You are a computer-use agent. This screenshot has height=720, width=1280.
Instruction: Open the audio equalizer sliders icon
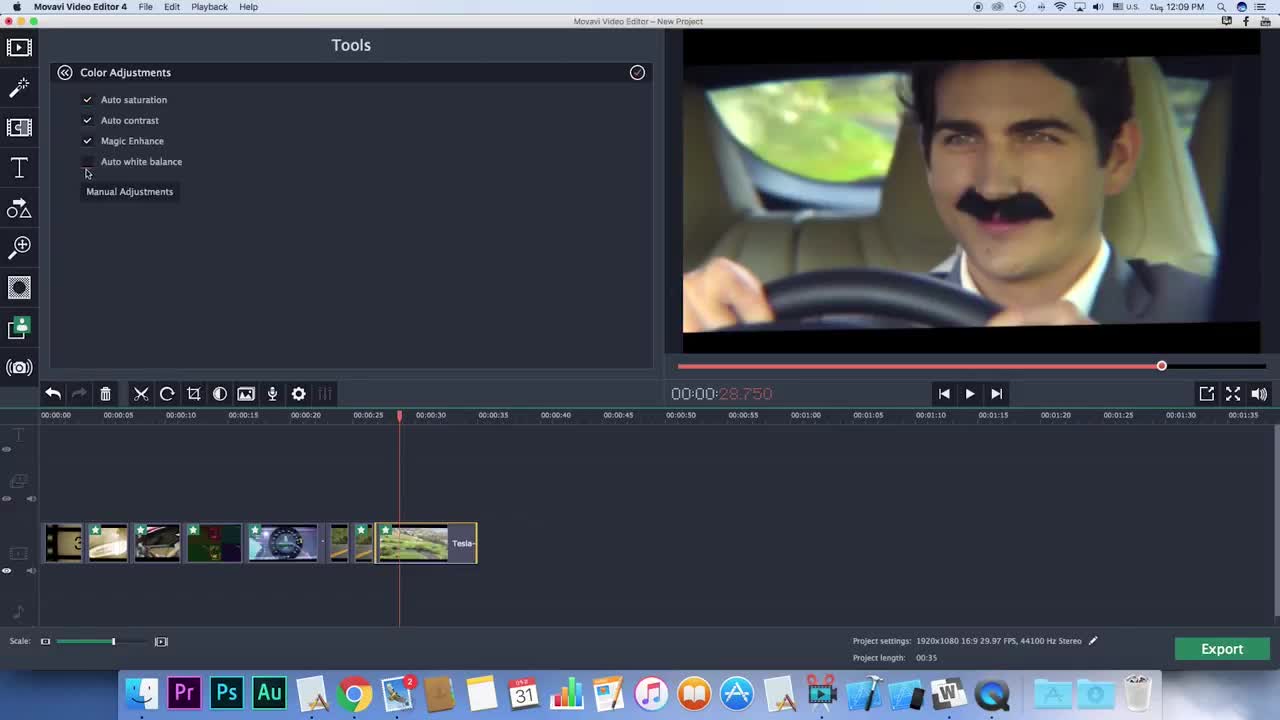click(x=325, y=394)
